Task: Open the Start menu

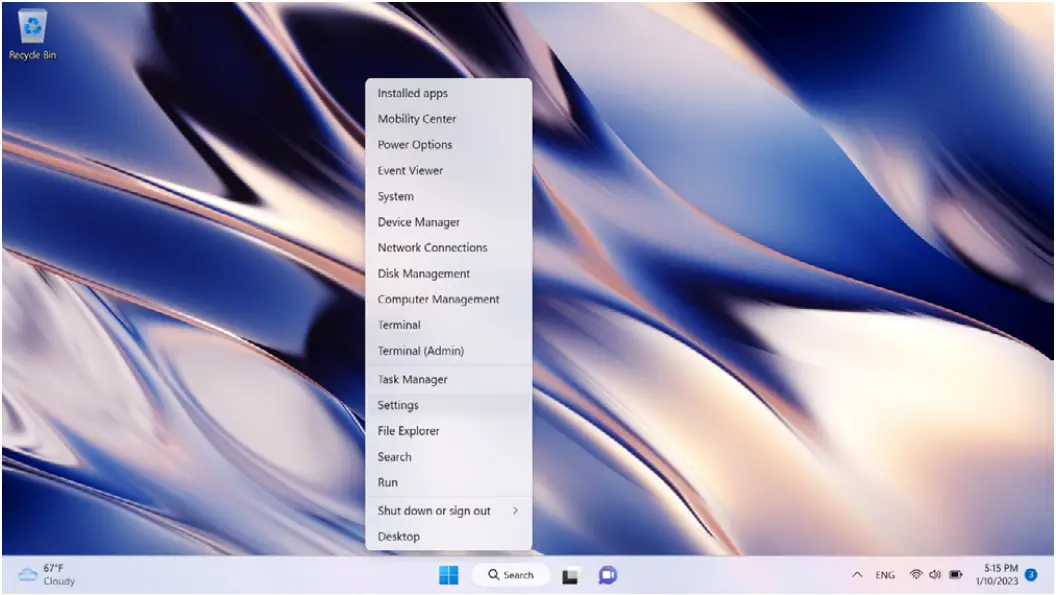Action: pos(447,575)
